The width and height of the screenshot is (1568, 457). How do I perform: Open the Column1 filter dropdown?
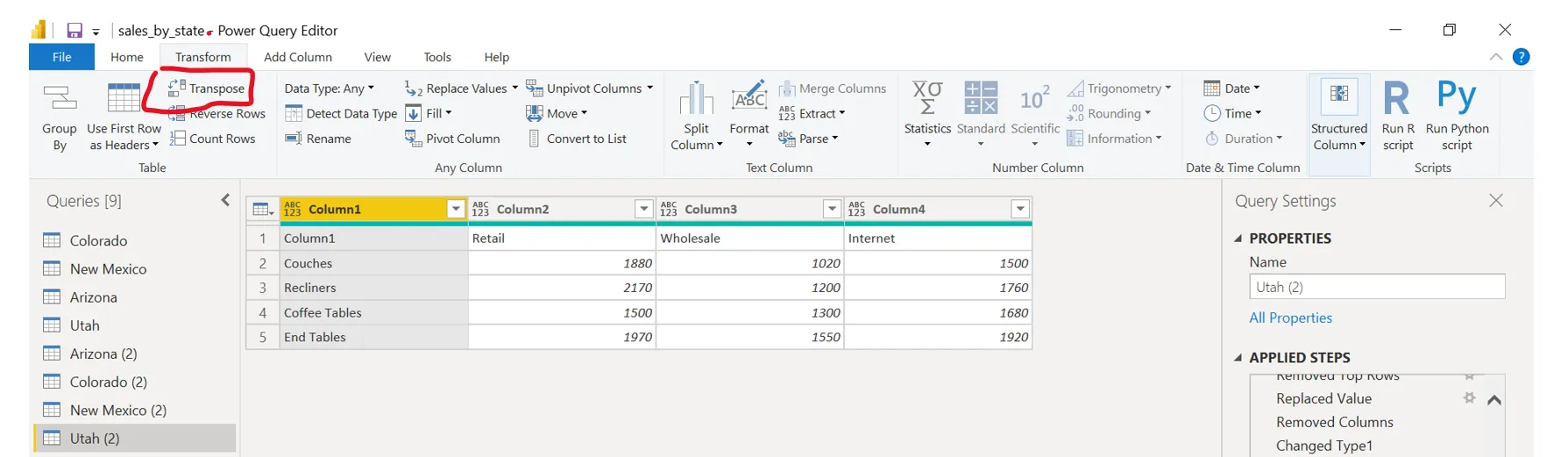pyautogui.click(x=456, y=209)
